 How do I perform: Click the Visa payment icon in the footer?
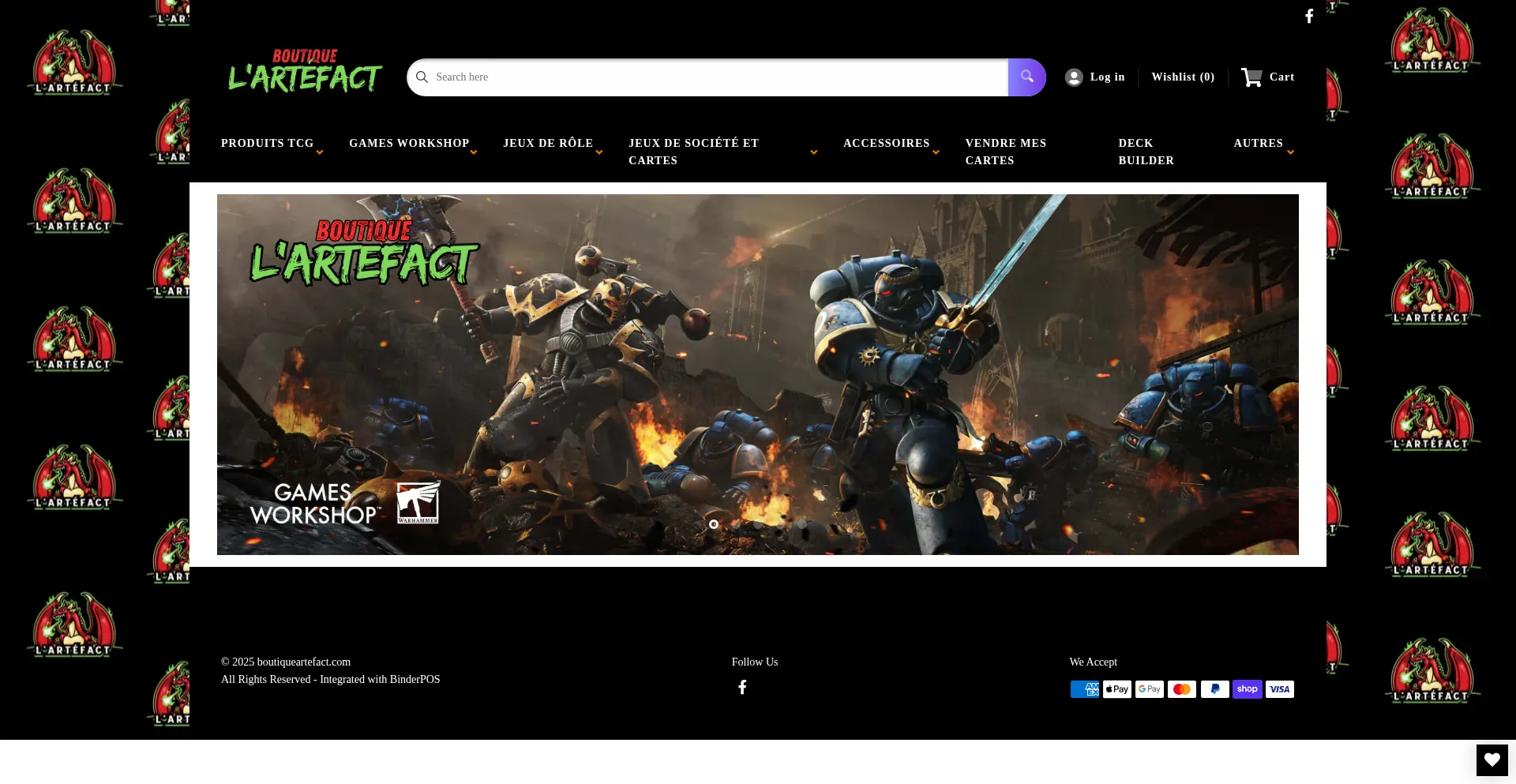click(1279, 689)
